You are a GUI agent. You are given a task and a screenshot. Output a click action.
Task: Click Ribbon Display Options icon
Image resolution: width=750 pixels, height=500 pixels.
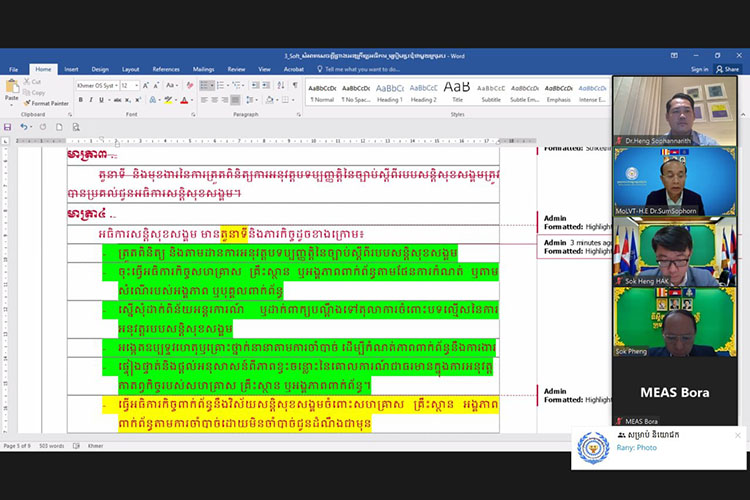[x=674, y=56]
